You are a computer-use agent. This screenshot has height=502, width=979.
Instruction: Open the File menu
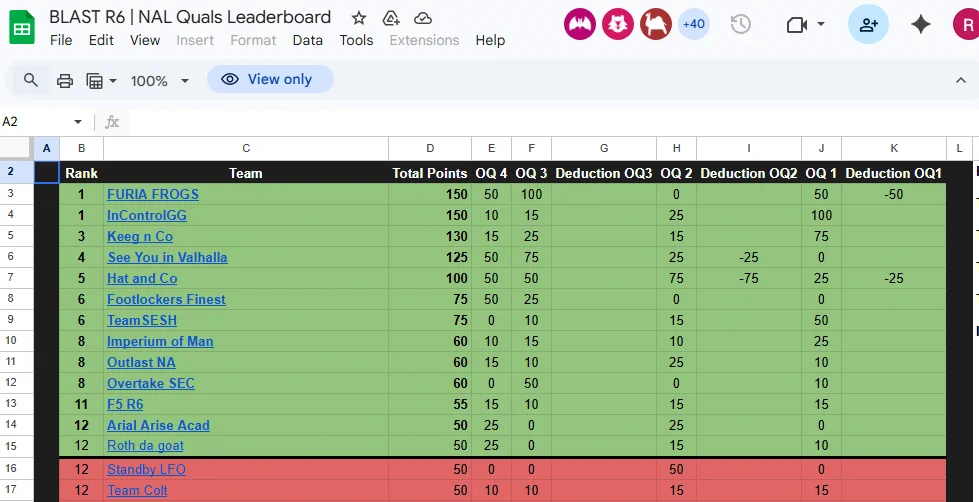(x=61, y=40)
